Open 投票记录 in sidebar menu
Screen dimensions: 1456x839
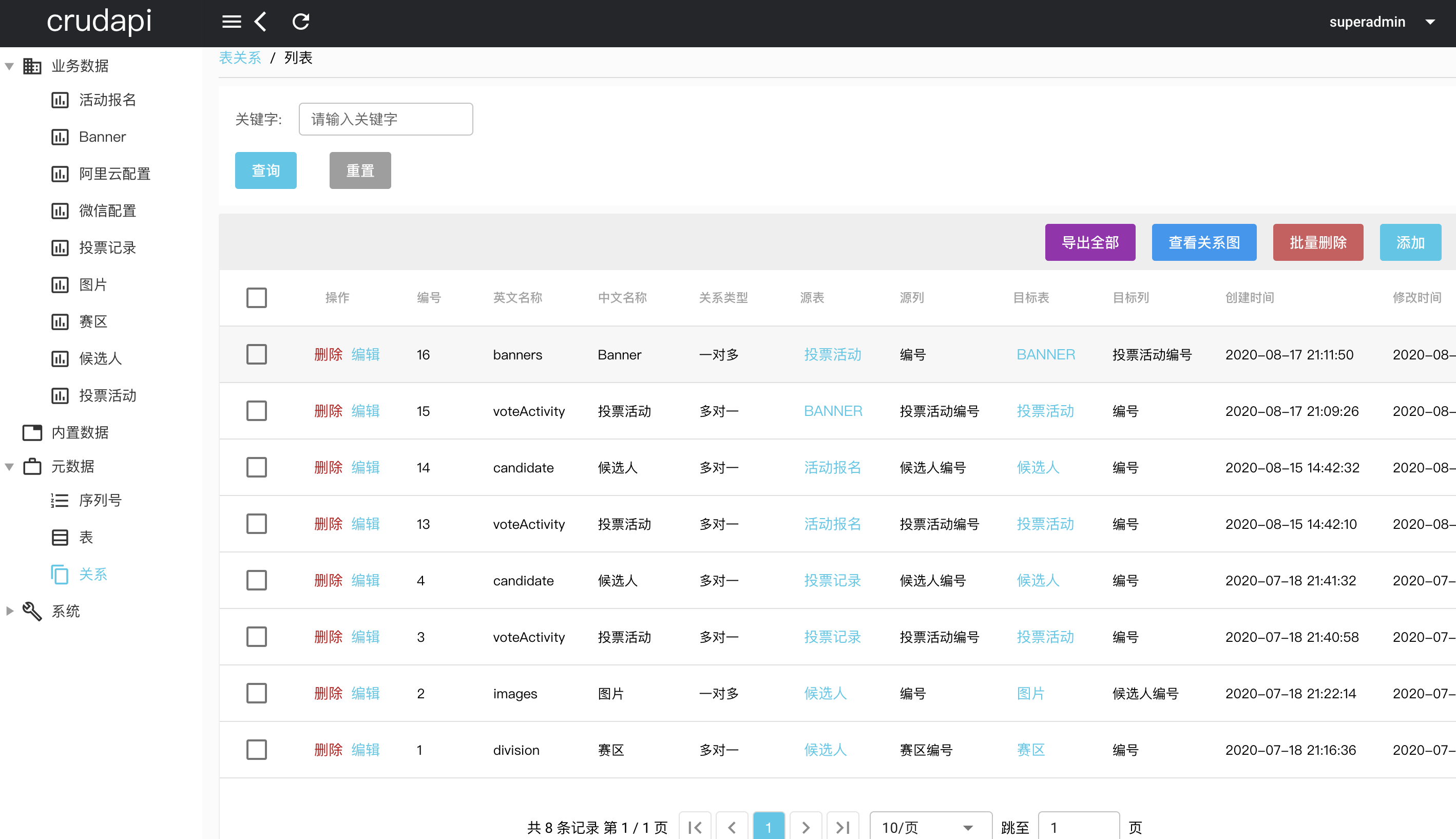click(x=107, y=248)
